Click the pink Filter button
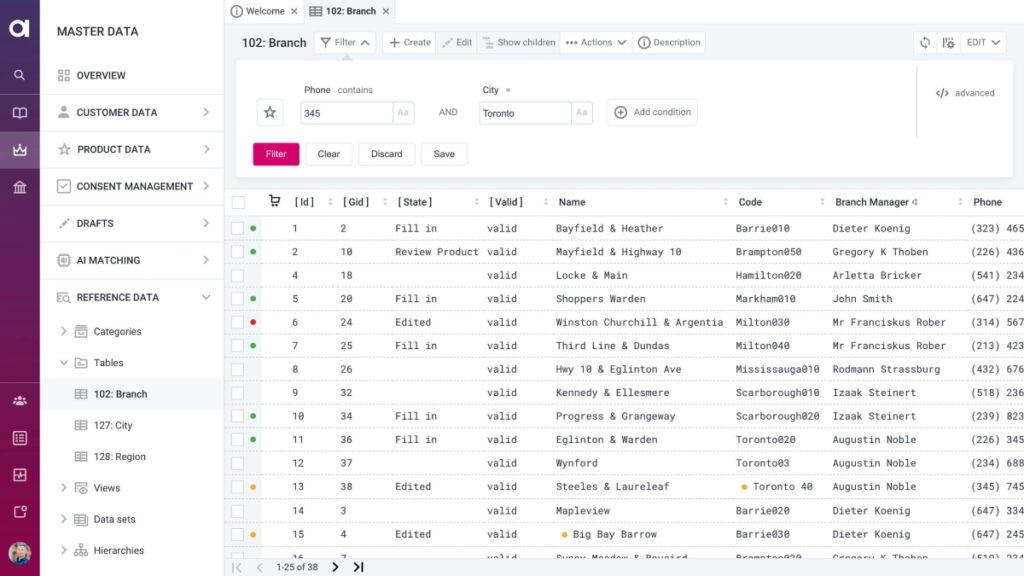Image resolution: width=1024 pixels, height=576 pixels. 276,154
